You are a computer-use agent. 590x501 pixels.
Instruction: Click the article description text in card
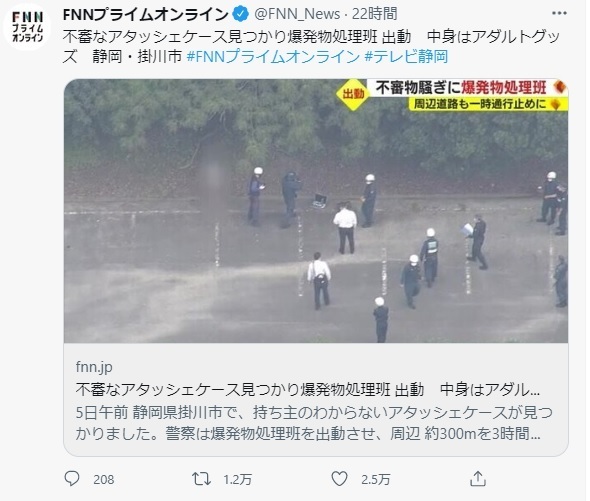314,423
